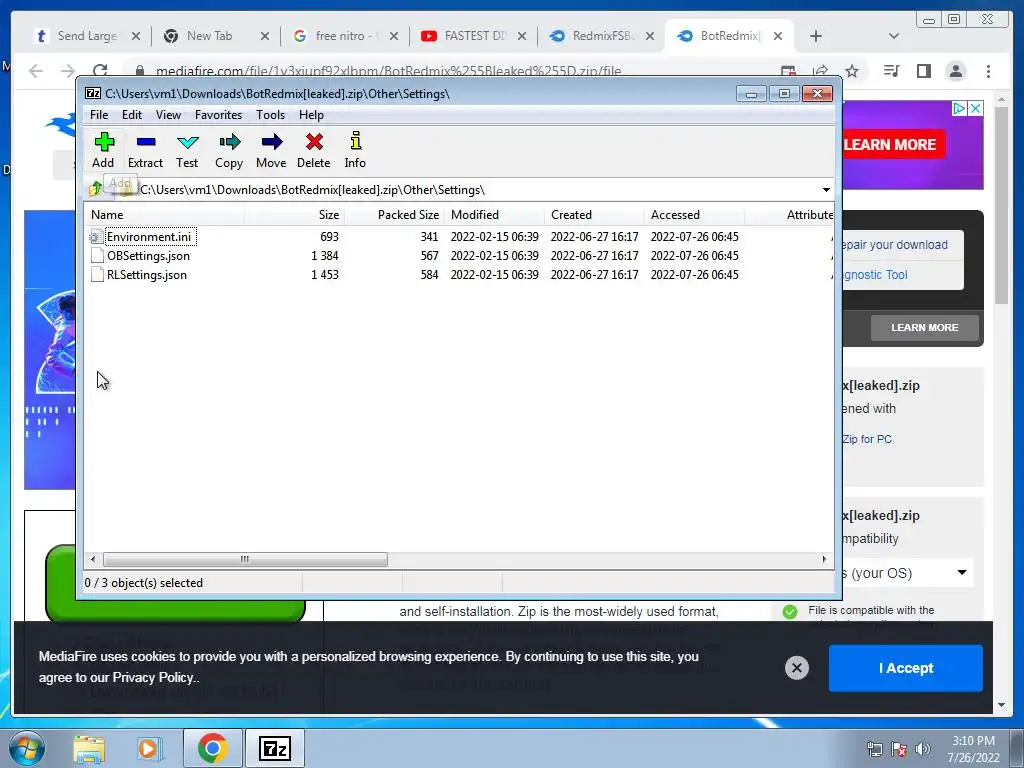Sort by the Name column header
Screen dimensions: 1024x768
tap(164, 215)
